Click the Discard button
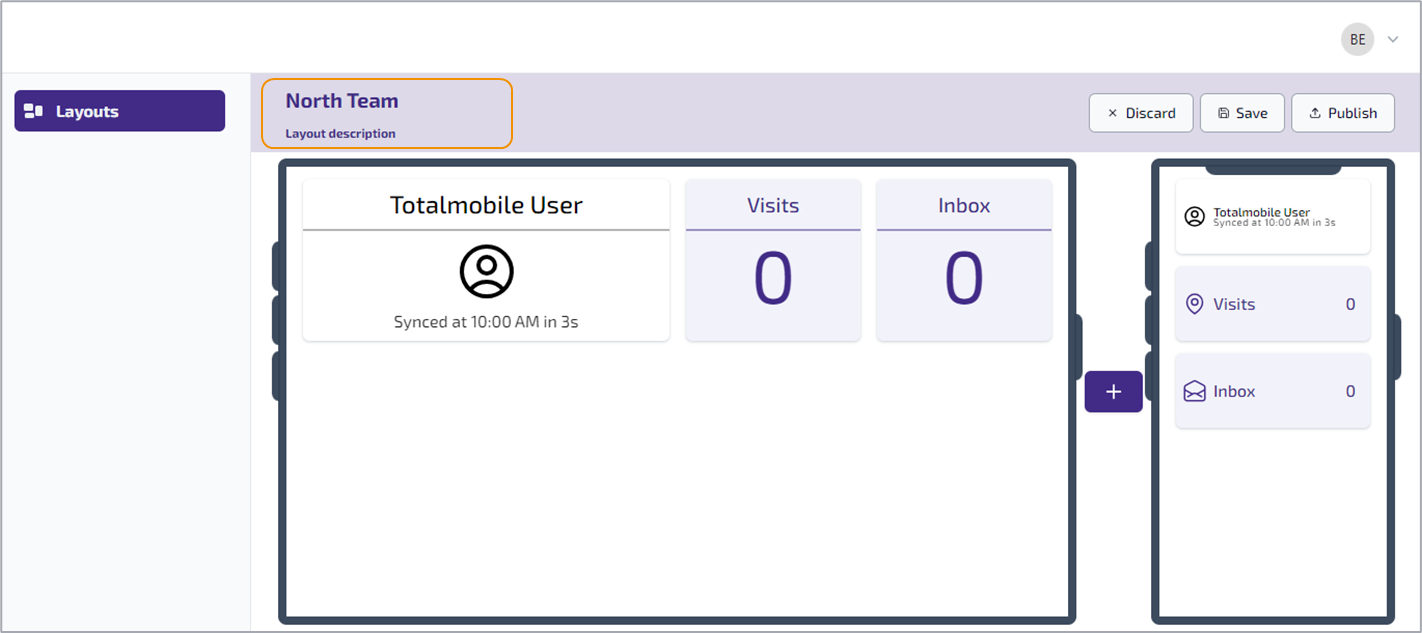Viewport: 1422px width, 633px height. pyautogui.click(x=1141, y=113)
